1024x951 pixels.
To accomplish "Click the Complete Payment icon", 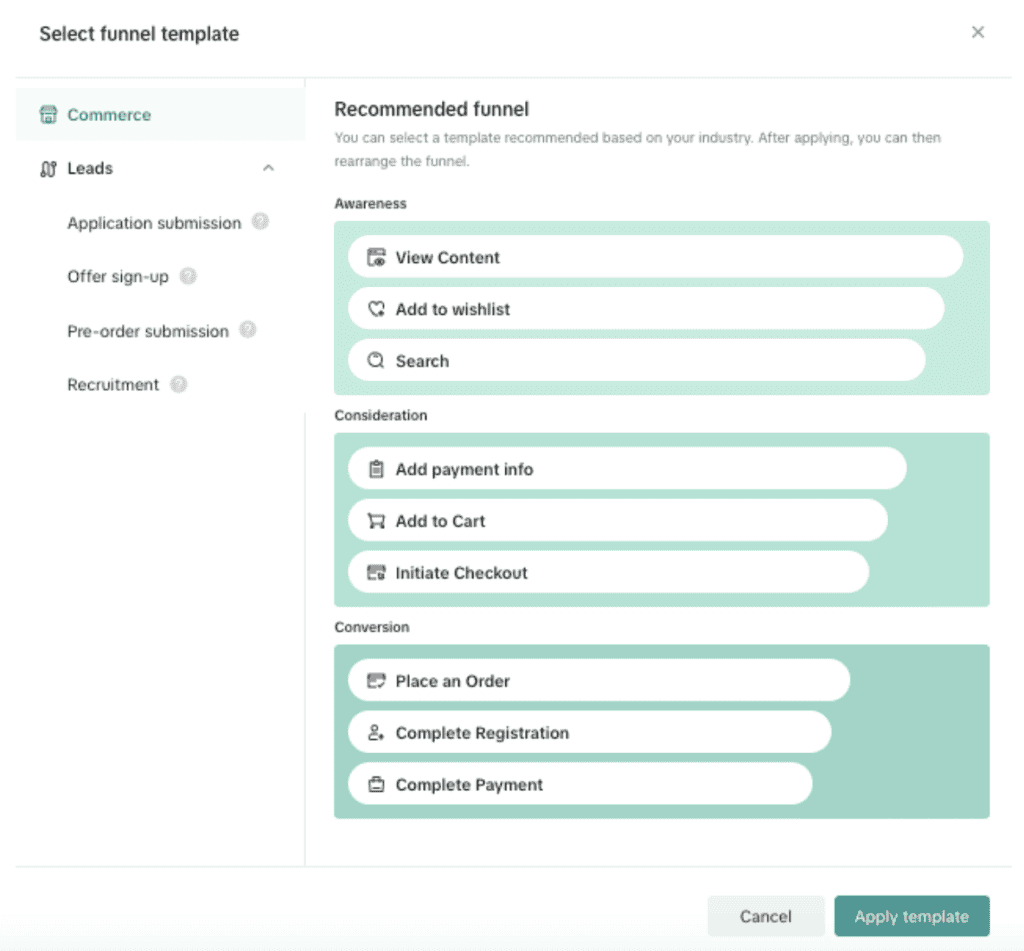I will (376, 784).
